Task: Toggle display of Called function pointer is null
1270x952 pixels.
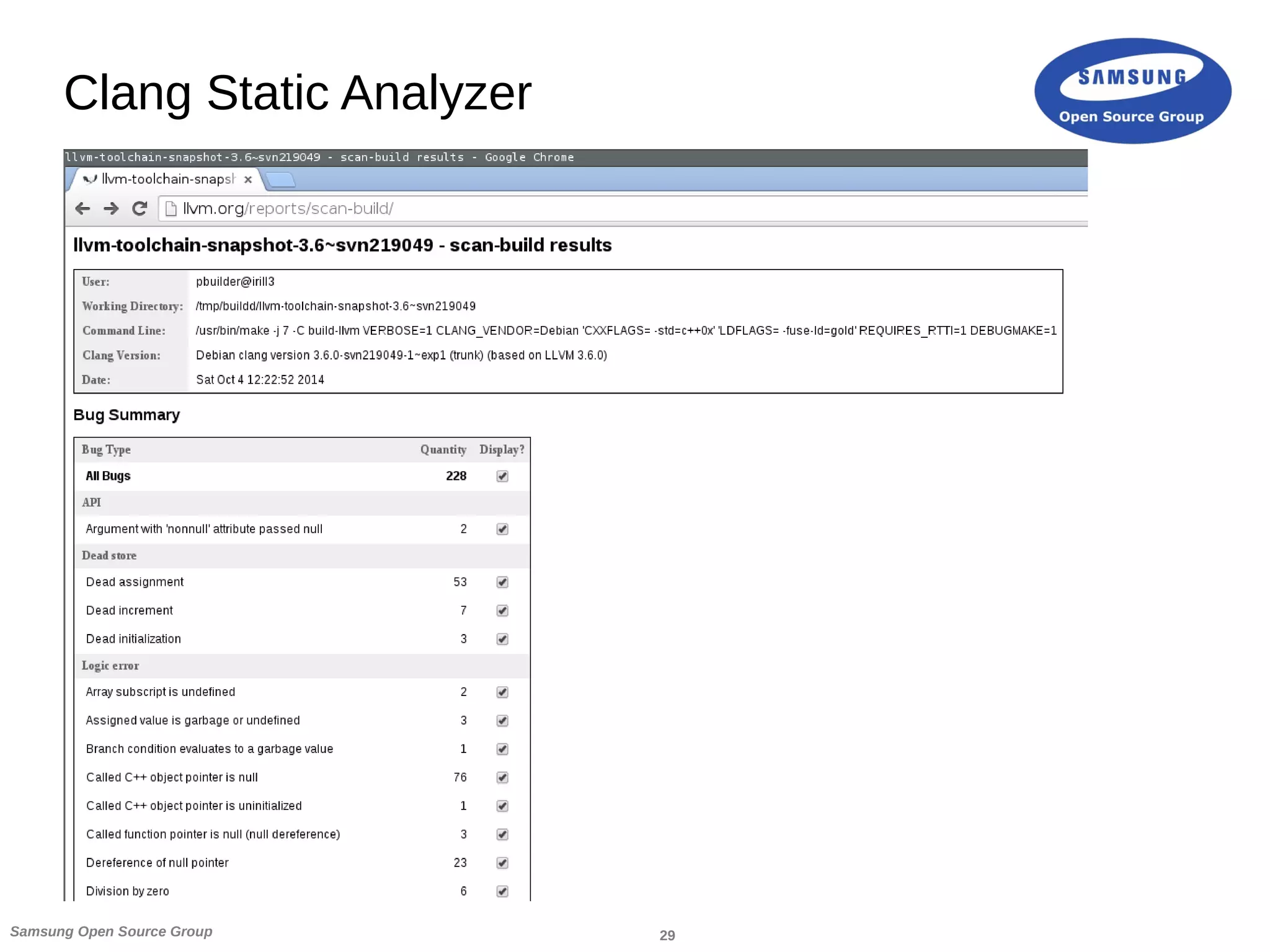Action: tap(502, 835)
